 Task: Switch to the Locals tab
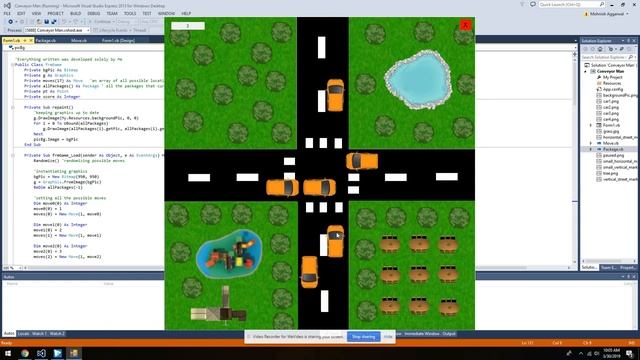[x=23, y=334]
